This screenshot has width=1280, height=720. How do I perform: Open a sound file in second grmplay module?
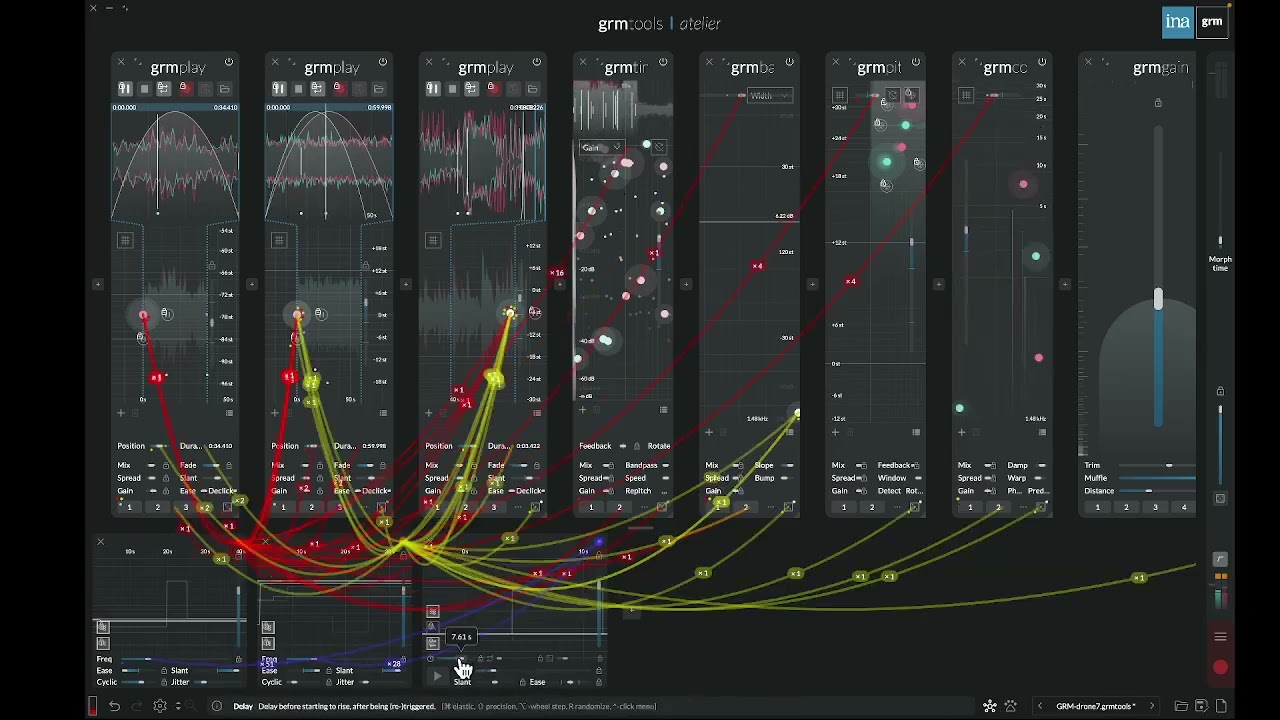click(379, 89)
